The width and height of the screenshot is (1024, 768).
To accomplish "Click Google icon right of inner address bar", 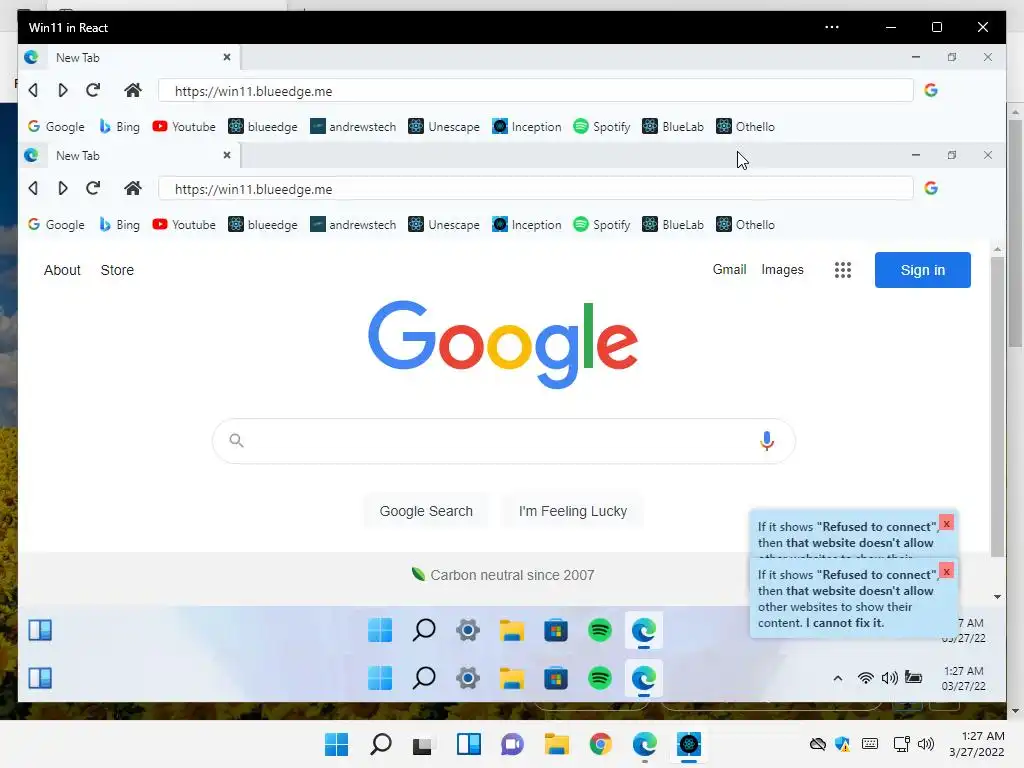I will click(x=931, y=188).
